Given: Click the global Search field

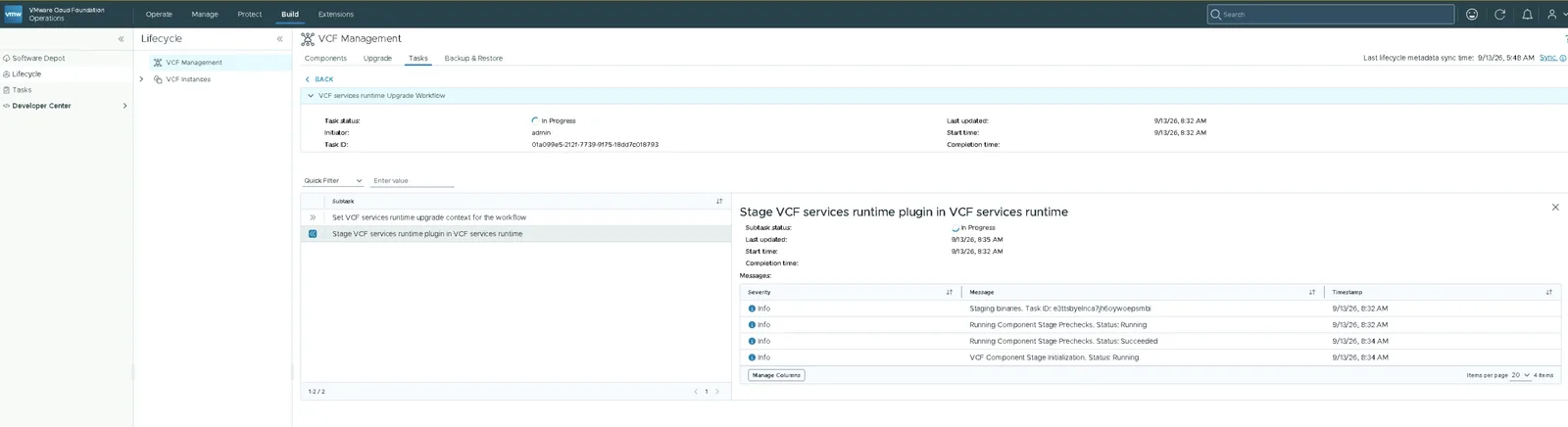Looking at the screenshot, I should pos(1331,15).
